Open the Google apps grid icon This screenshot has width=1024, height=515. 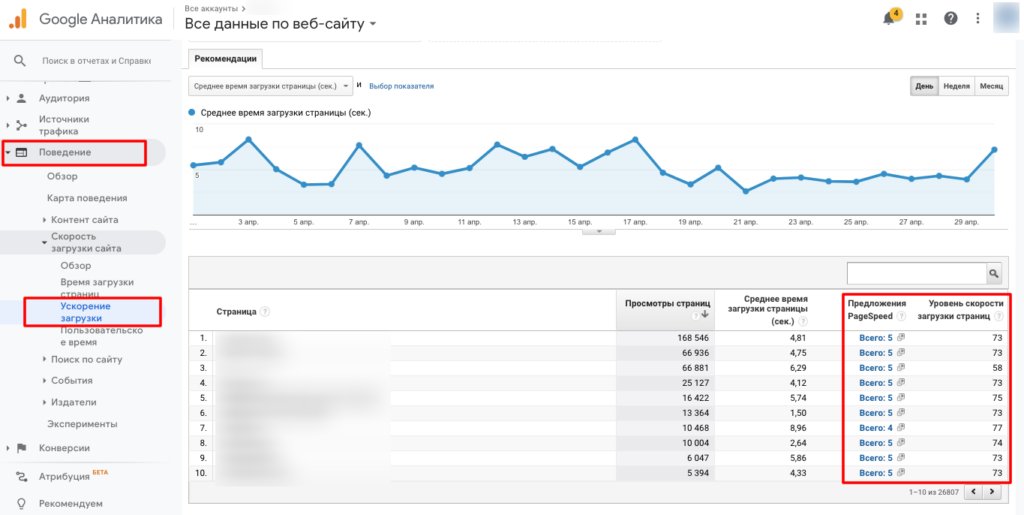(x=921, y=18)
